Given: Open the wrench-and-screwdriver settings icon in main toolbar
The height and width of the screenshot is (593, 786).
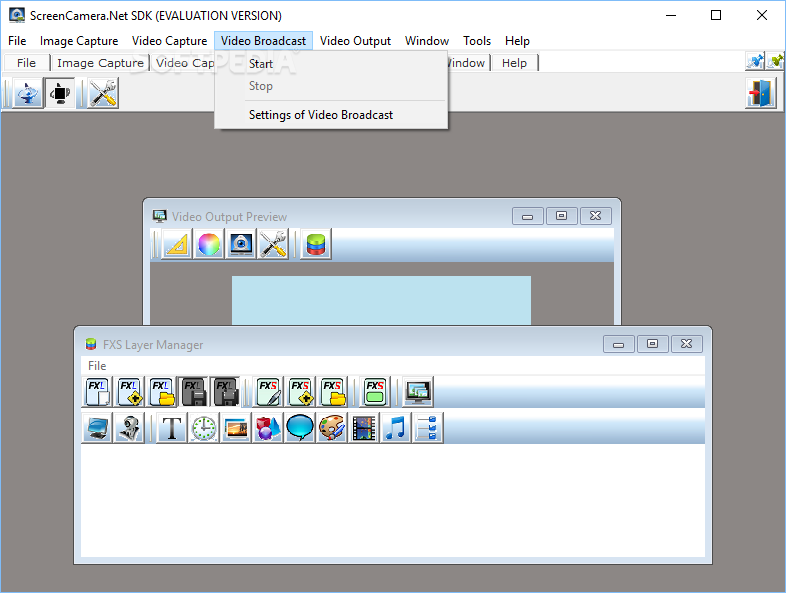Looking at the screenshot, I should click(103, 93).
